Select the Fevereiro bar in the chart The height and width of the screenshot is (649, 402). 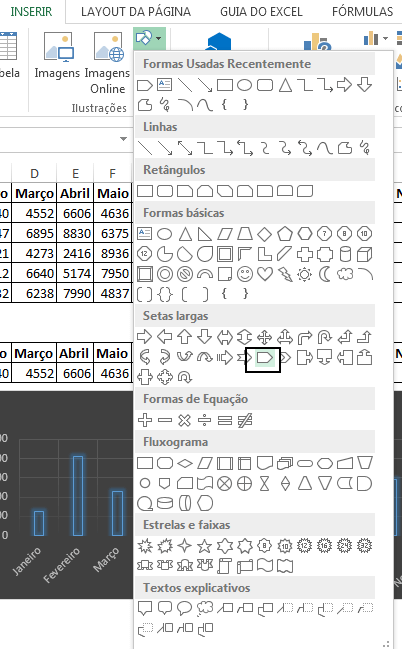click(78, 495)
